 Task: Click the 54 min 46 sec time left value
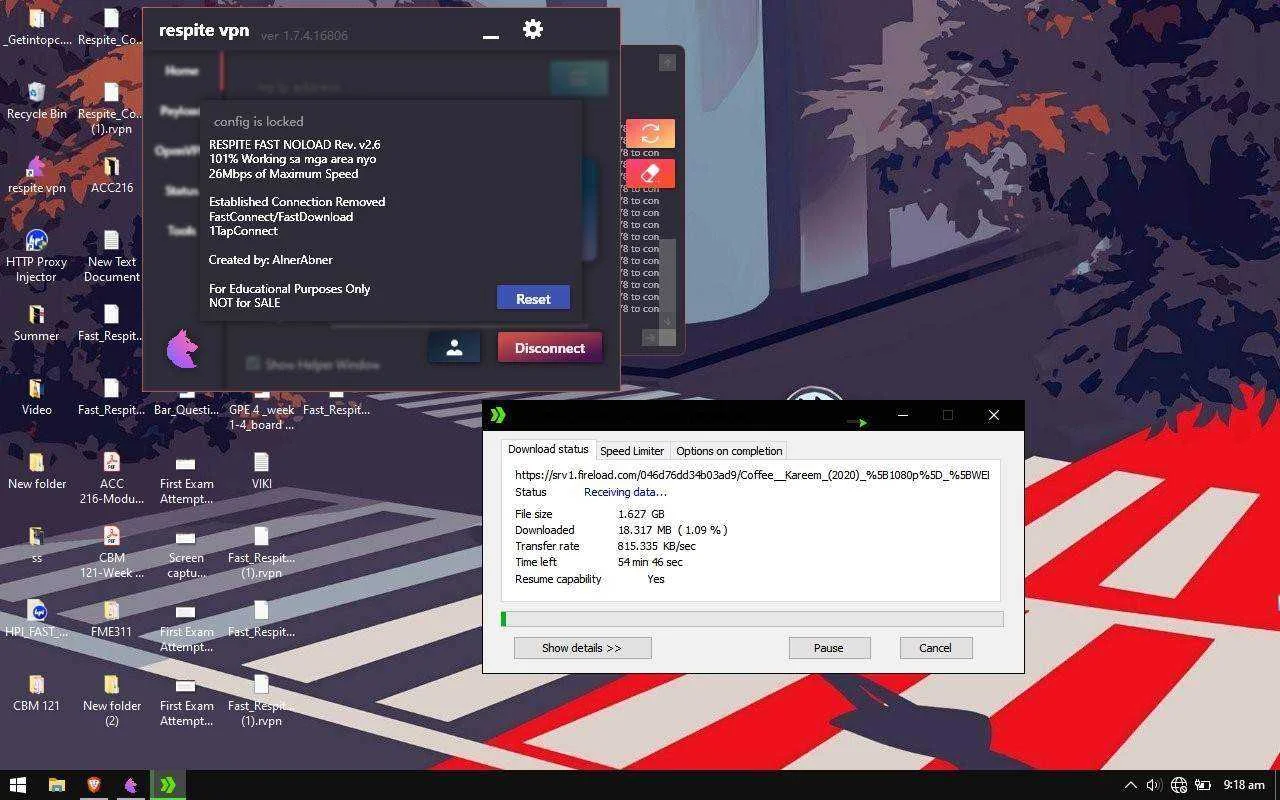click(650, 562)
